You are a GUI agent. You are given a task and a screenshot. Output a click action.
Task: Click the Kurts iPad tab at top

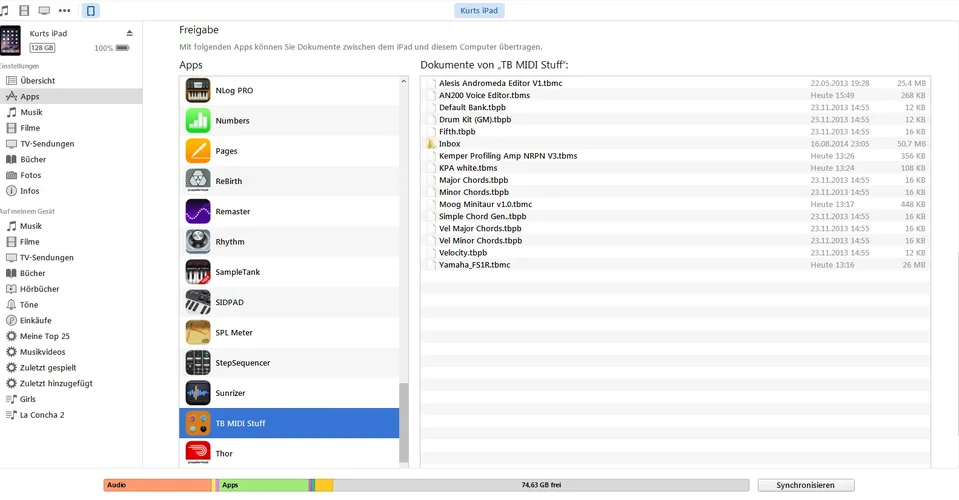tap(479, 10)
